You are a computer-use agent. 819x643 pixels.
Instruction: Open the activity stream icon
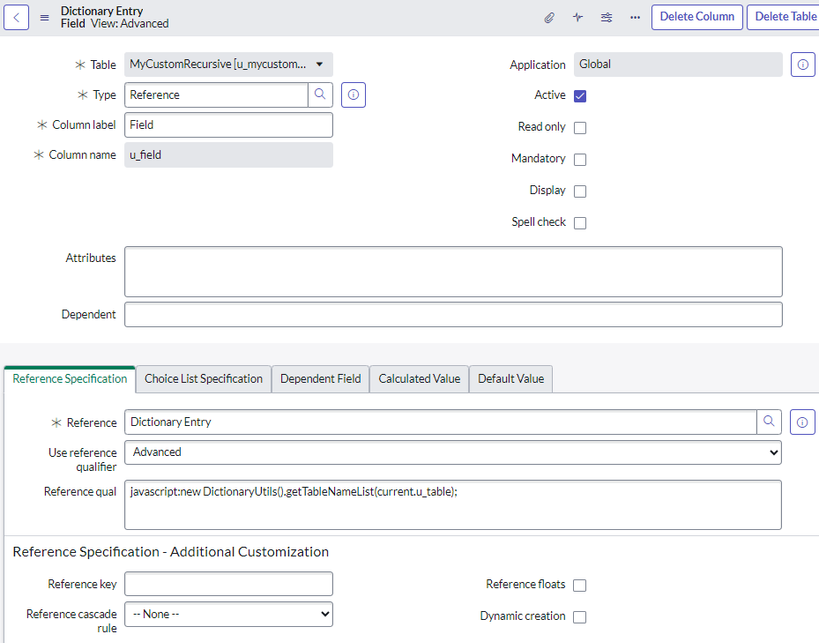(578, 18)
